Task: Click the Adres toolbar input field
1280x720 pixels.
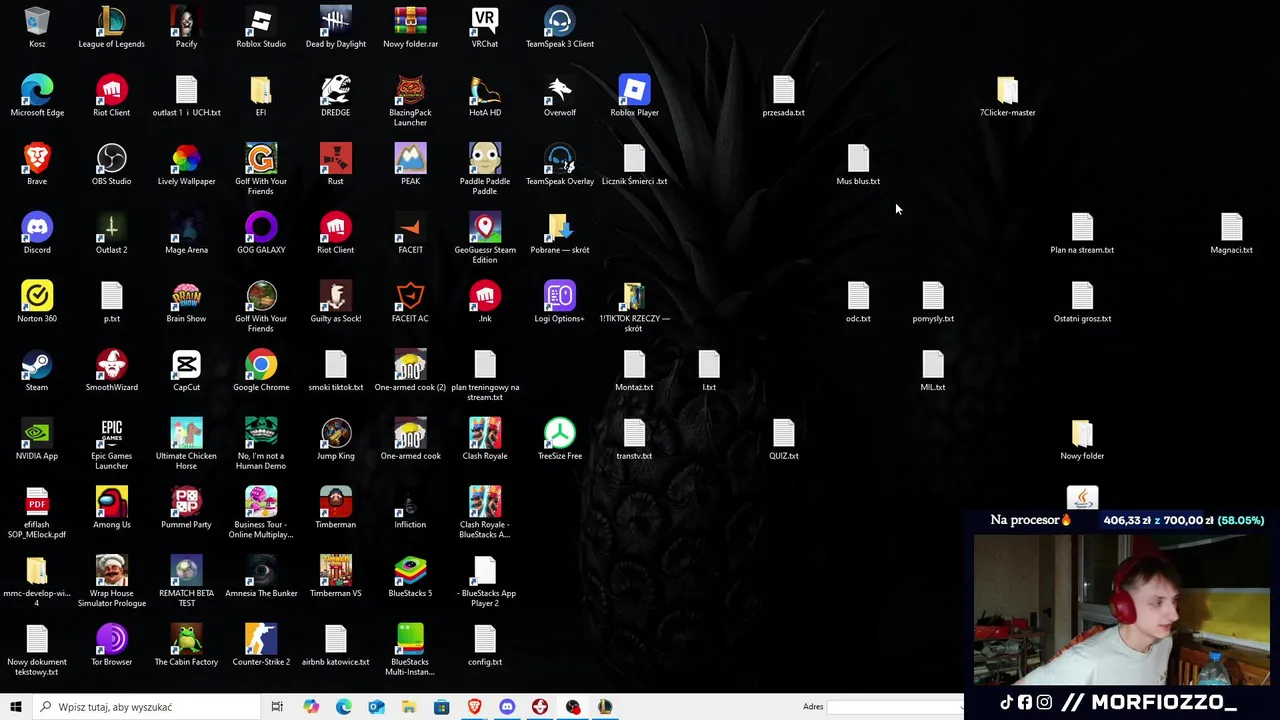Action: click(895, 707)
